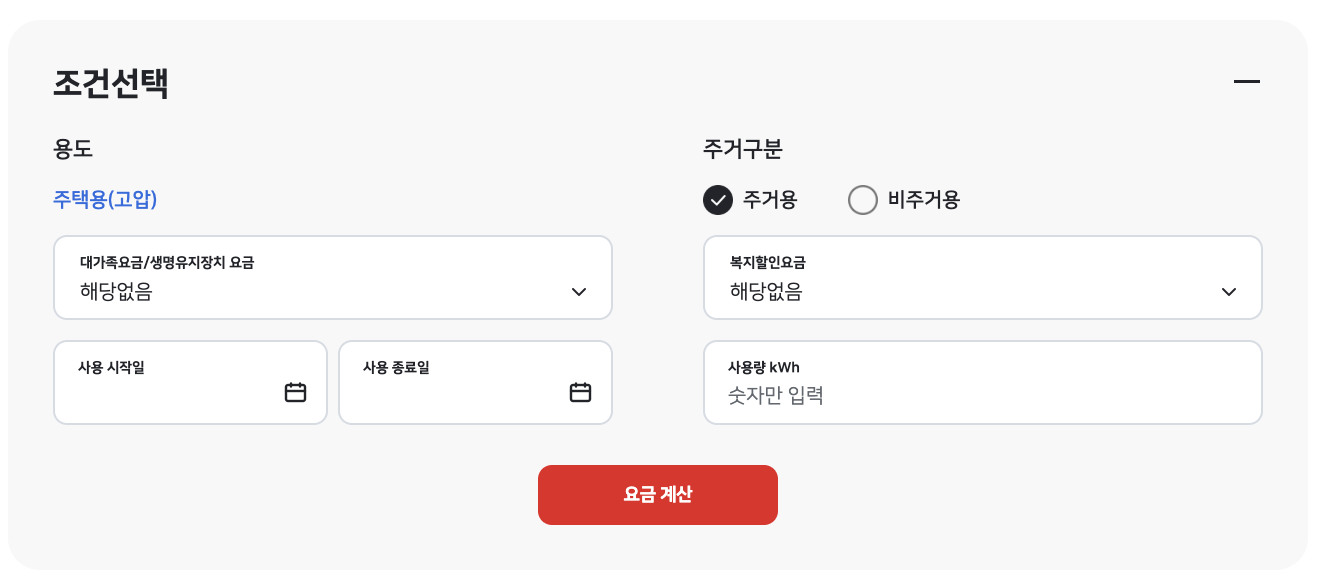Focus the 사용량 kWh input field
Image resolution: width=1318 pixels, height=586 pixels.
pyautogui.click(x=983, y=383)
